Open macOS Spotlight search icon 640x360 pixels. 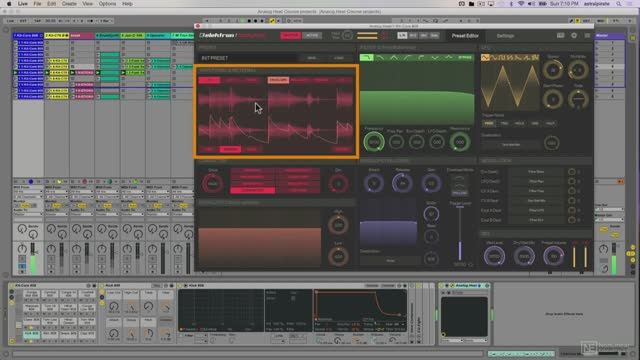click(x=619, y=4)
